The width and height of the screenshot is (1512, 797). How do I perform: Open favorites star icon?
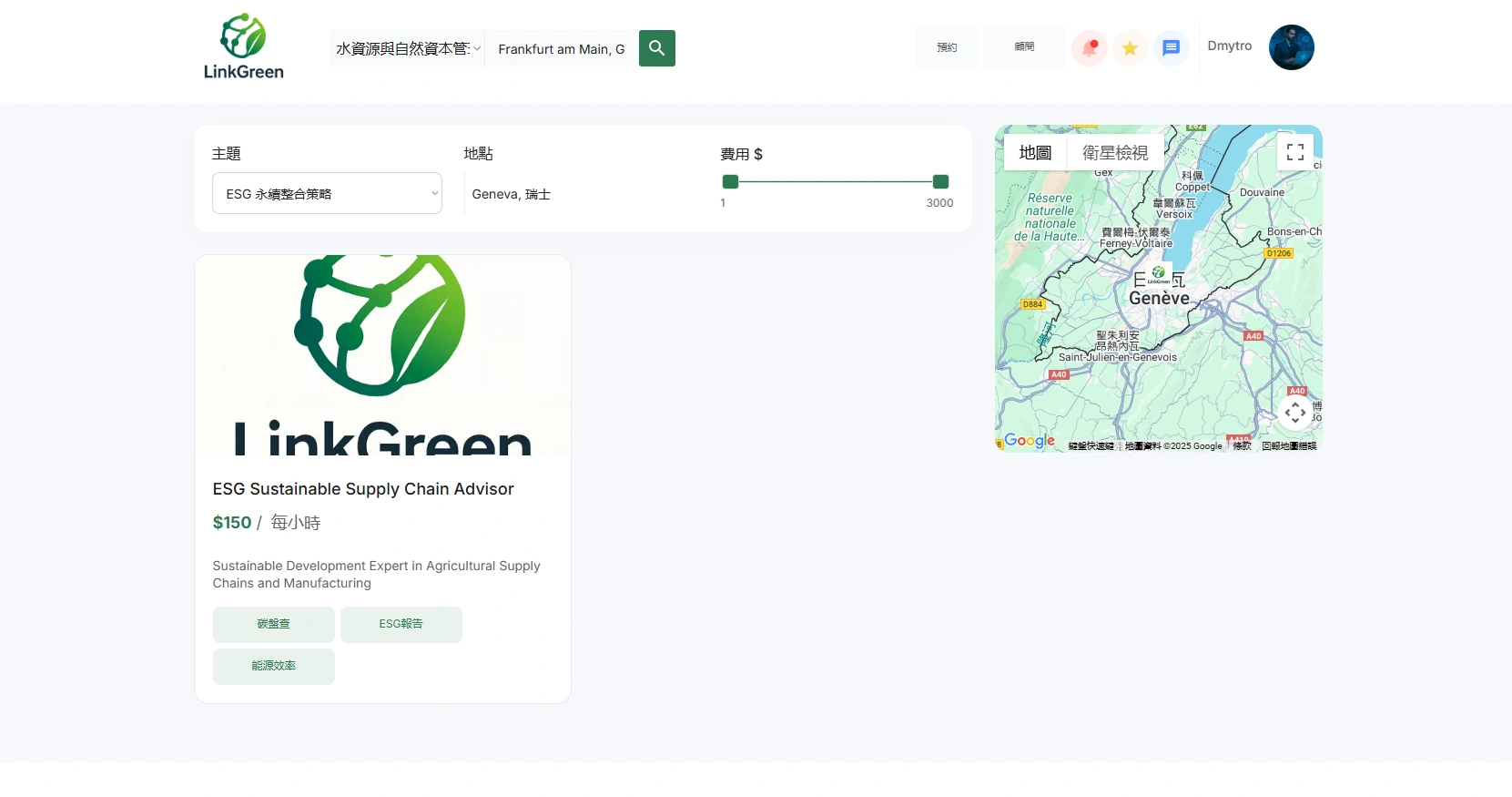pyautogui.click(x=1130, y=48)
